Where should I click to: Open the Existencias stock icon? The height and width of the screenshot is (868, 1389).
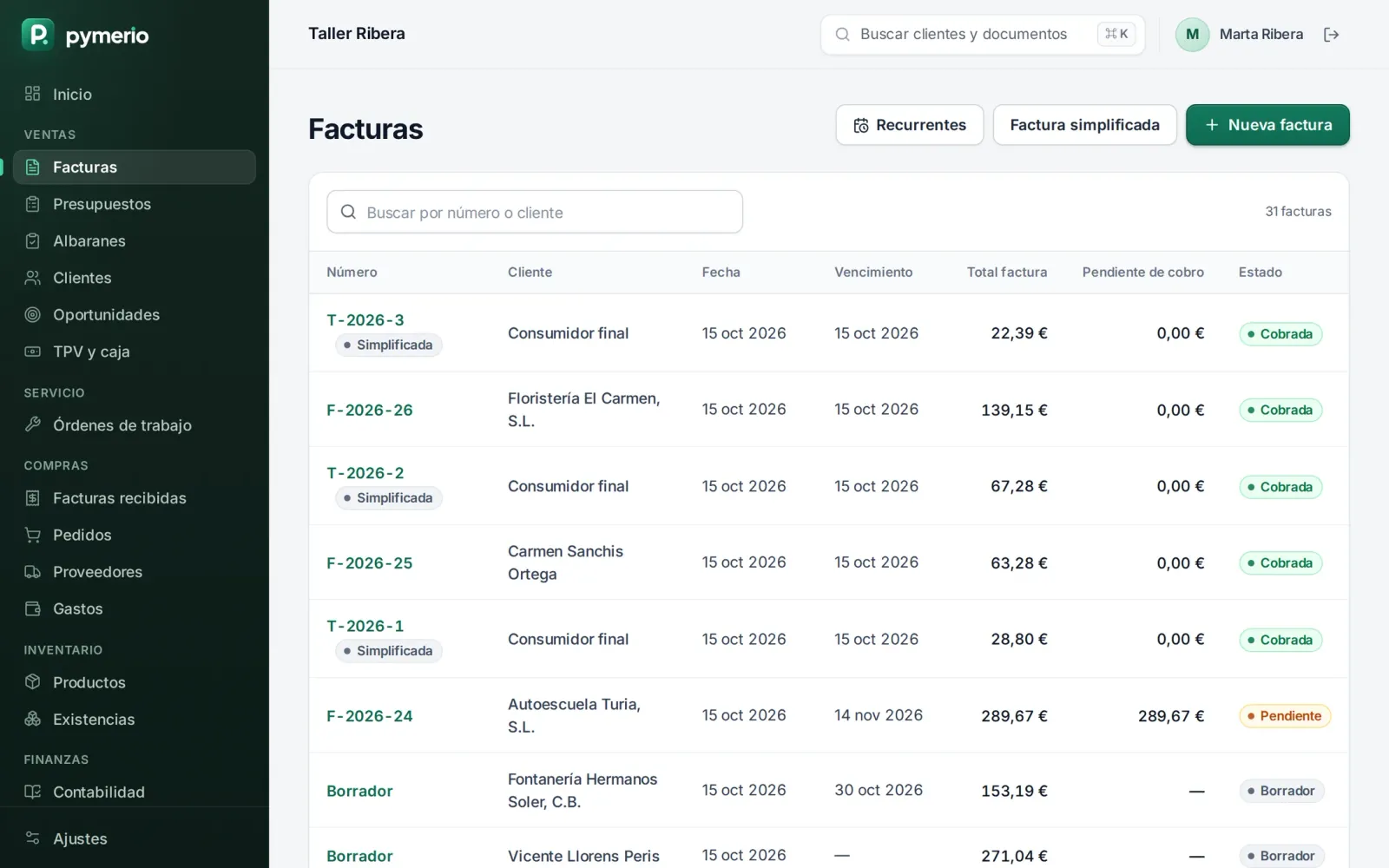33,719
